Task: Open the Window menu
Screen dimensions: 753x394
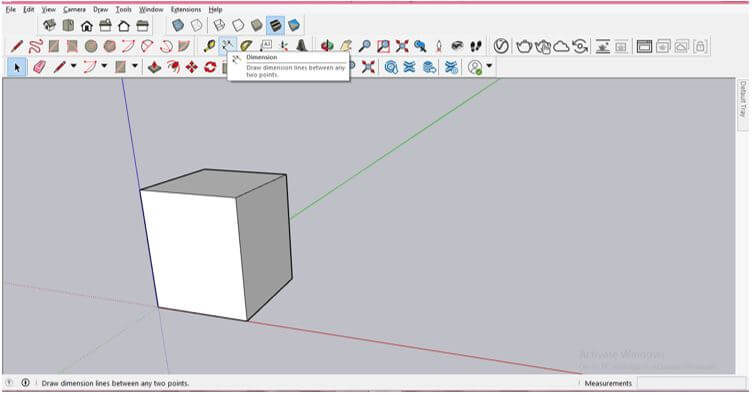Action: point(151,9)
